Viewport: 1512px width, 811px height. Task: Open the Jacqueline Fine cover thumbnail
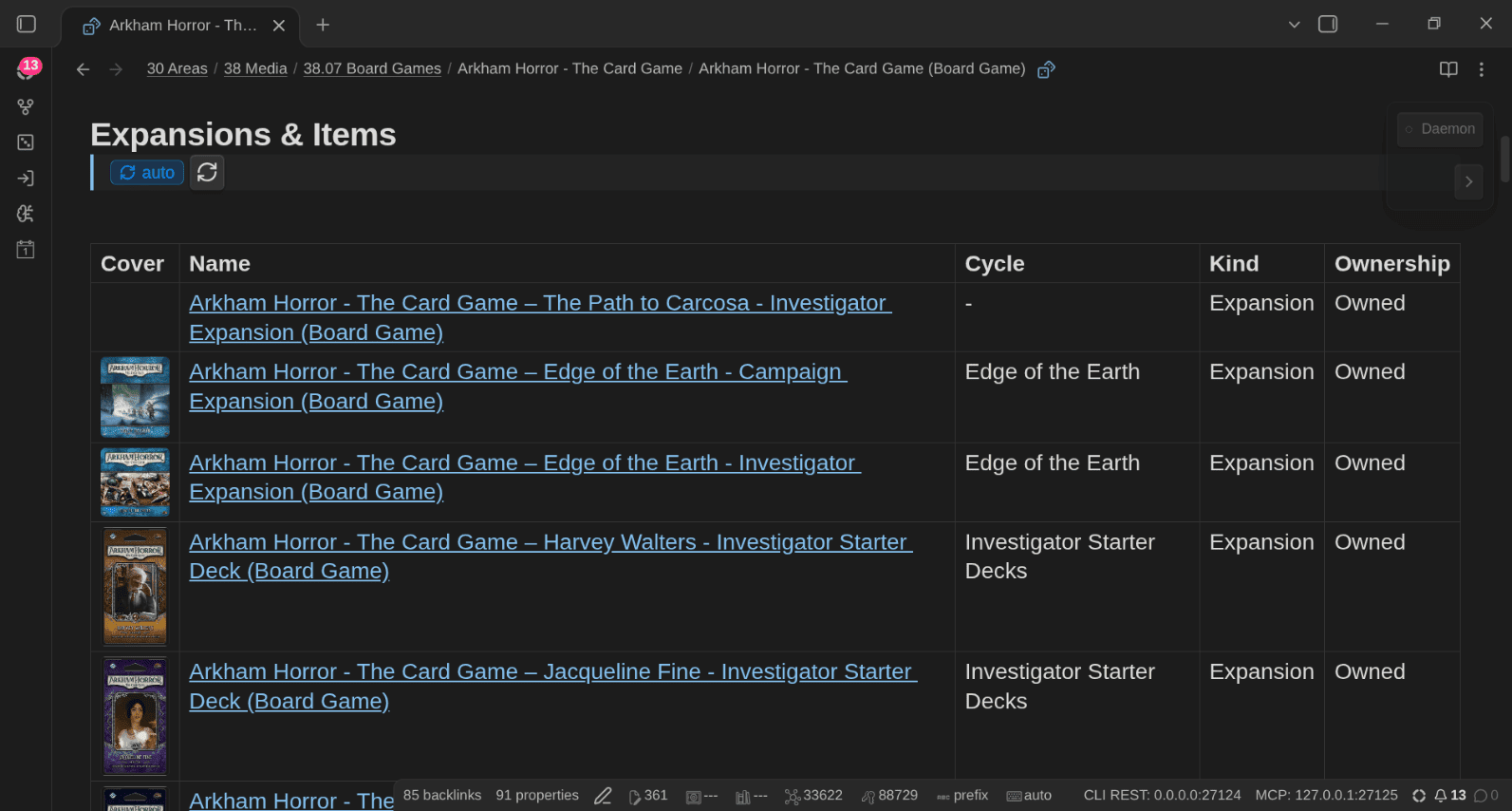point(135,716)
